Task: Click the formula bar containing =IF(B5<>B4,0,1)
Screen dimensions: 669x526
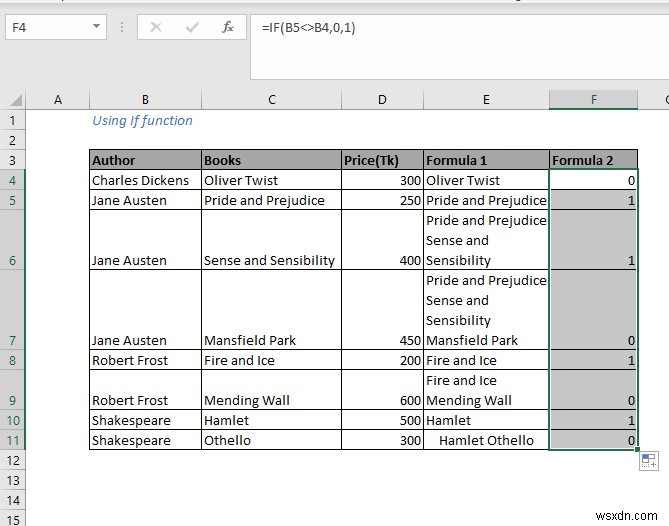Action: pos(459,47)
